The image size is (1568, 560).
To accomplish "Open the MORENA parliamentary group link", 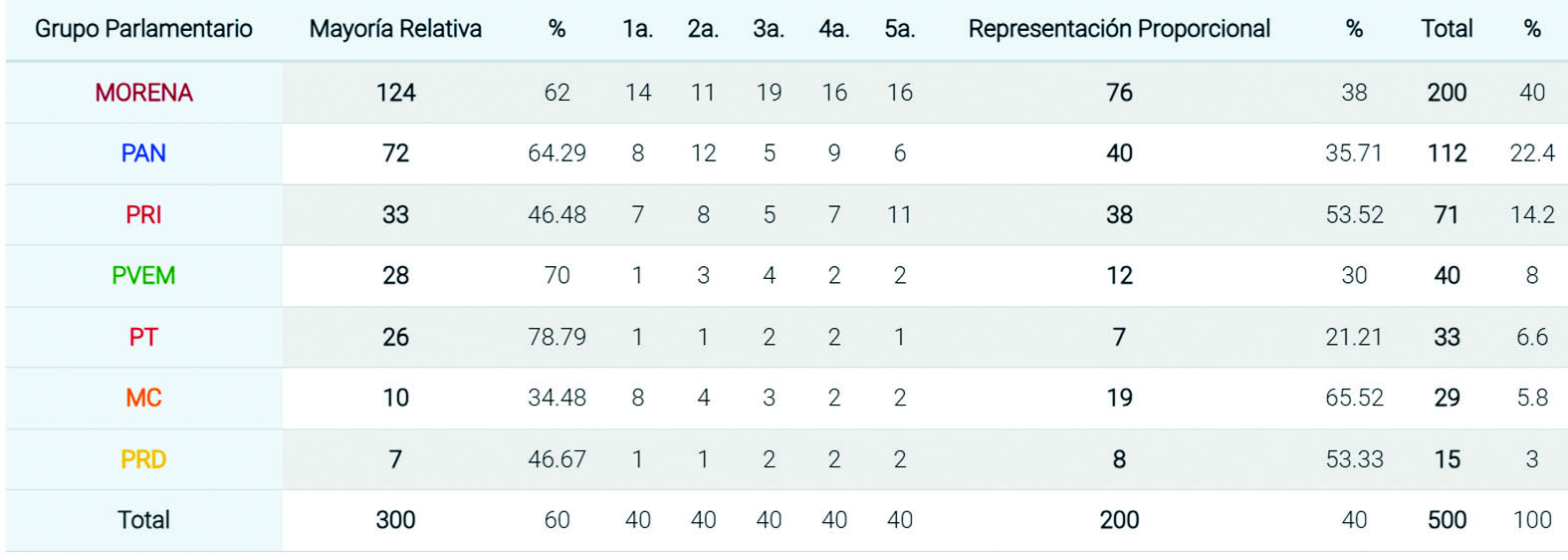I will tap(143, 93).
